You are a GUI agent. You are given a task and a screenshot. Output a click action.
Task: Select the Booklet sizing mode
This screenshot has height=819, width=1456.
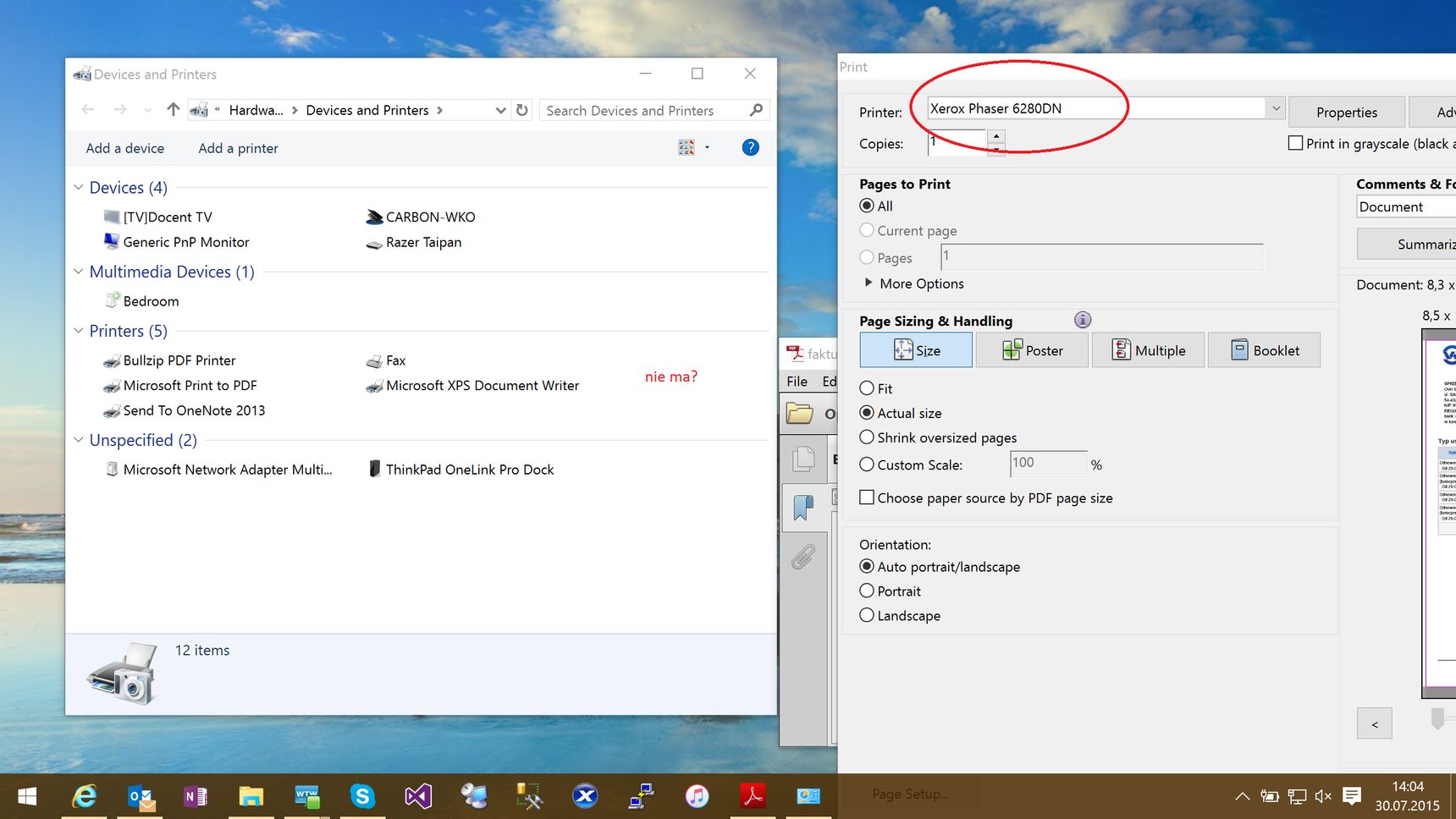(x=1264, y=350)
